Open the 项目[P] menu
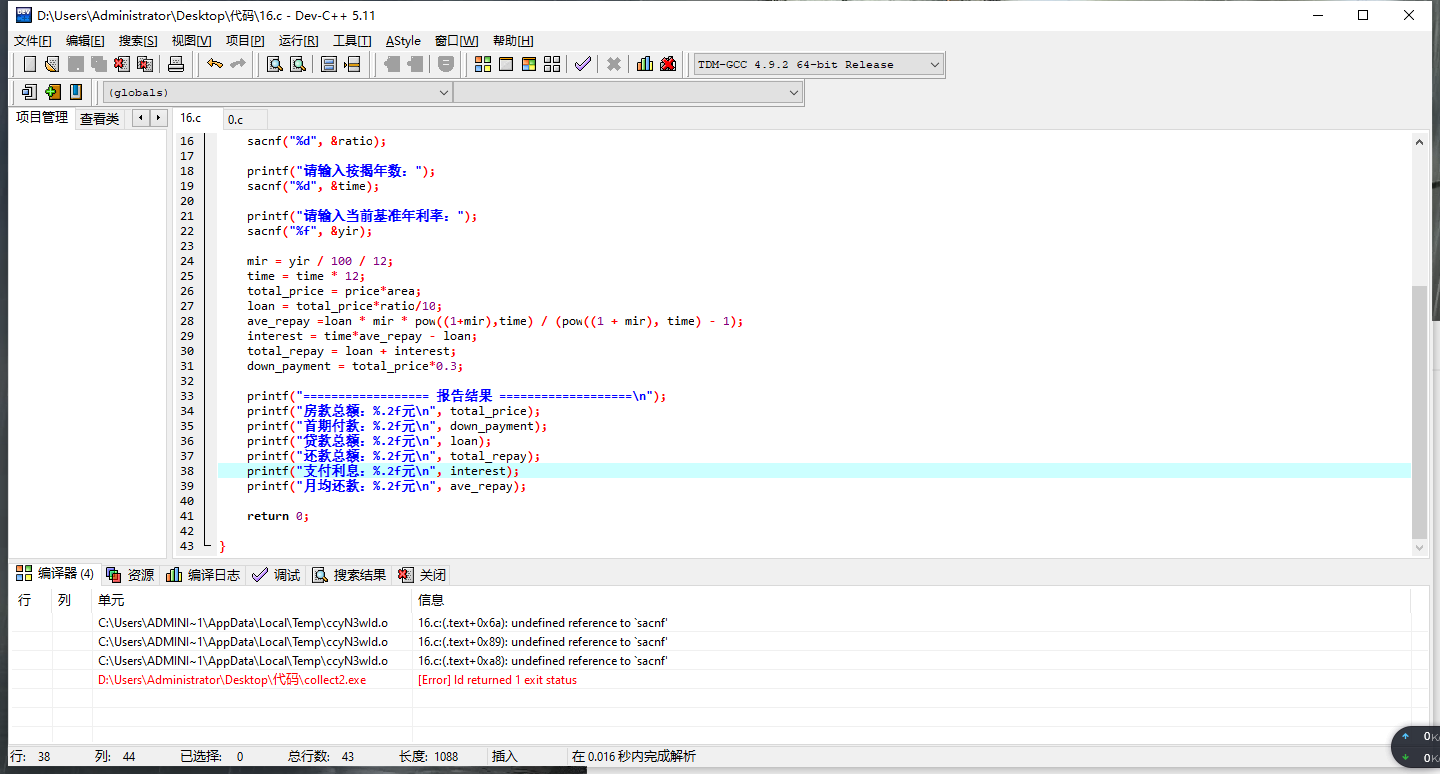The height and width of the screenshot is (774, 1440). (x=245, y=40)
